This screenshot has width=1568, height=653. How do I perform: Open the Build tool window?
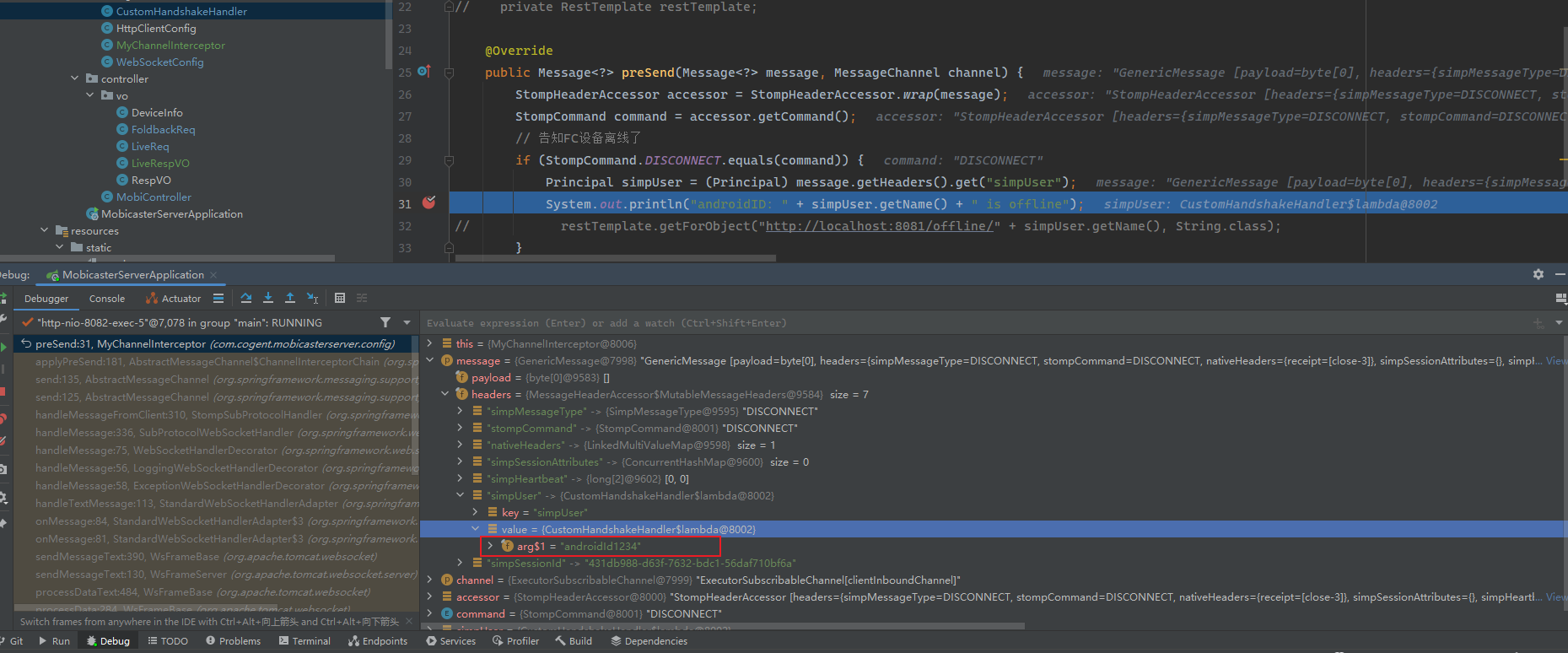click(x=574, y=641)
